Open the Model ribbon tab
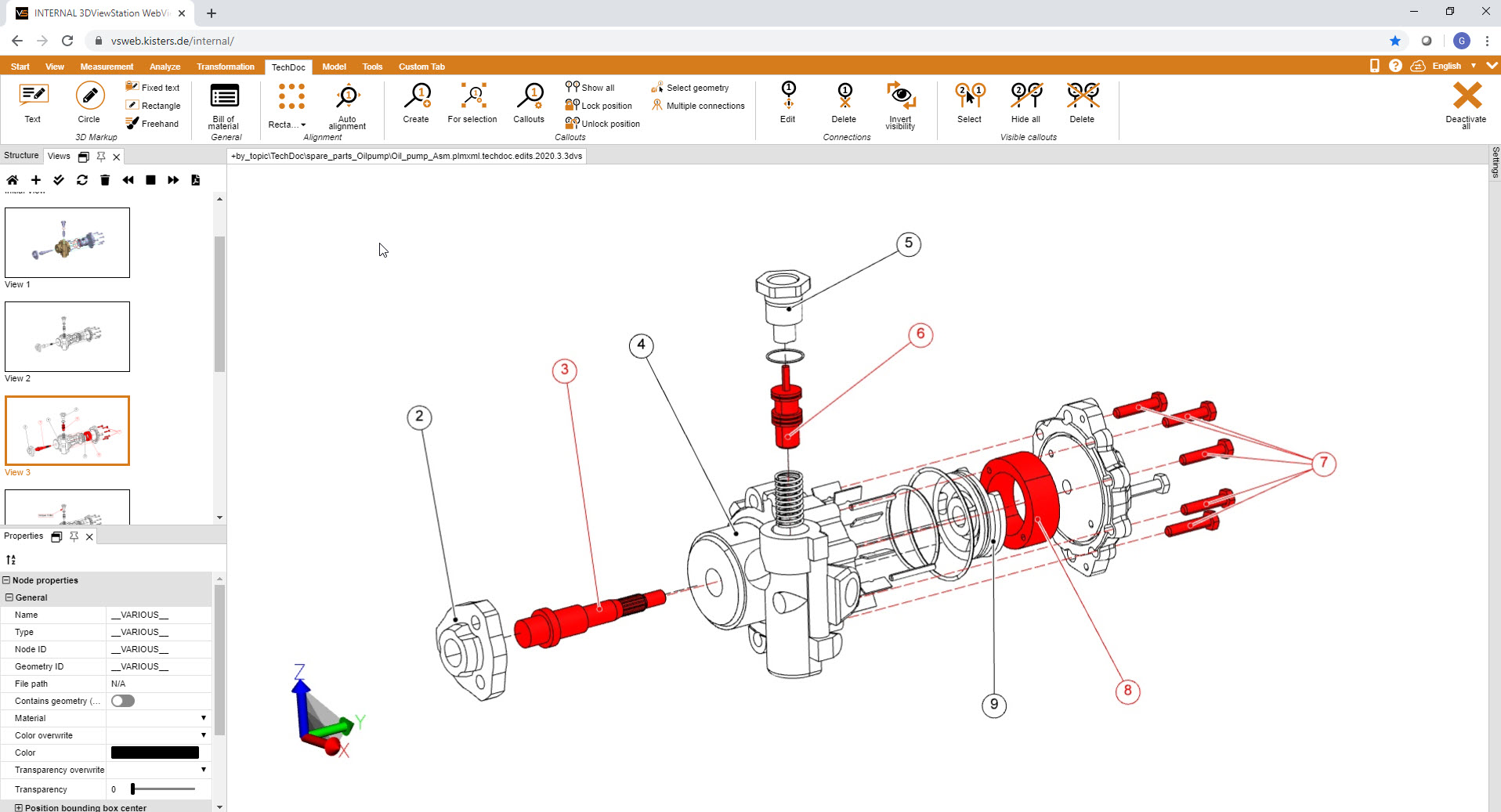The image size is (1501, 812). click(x=335, y=67)
